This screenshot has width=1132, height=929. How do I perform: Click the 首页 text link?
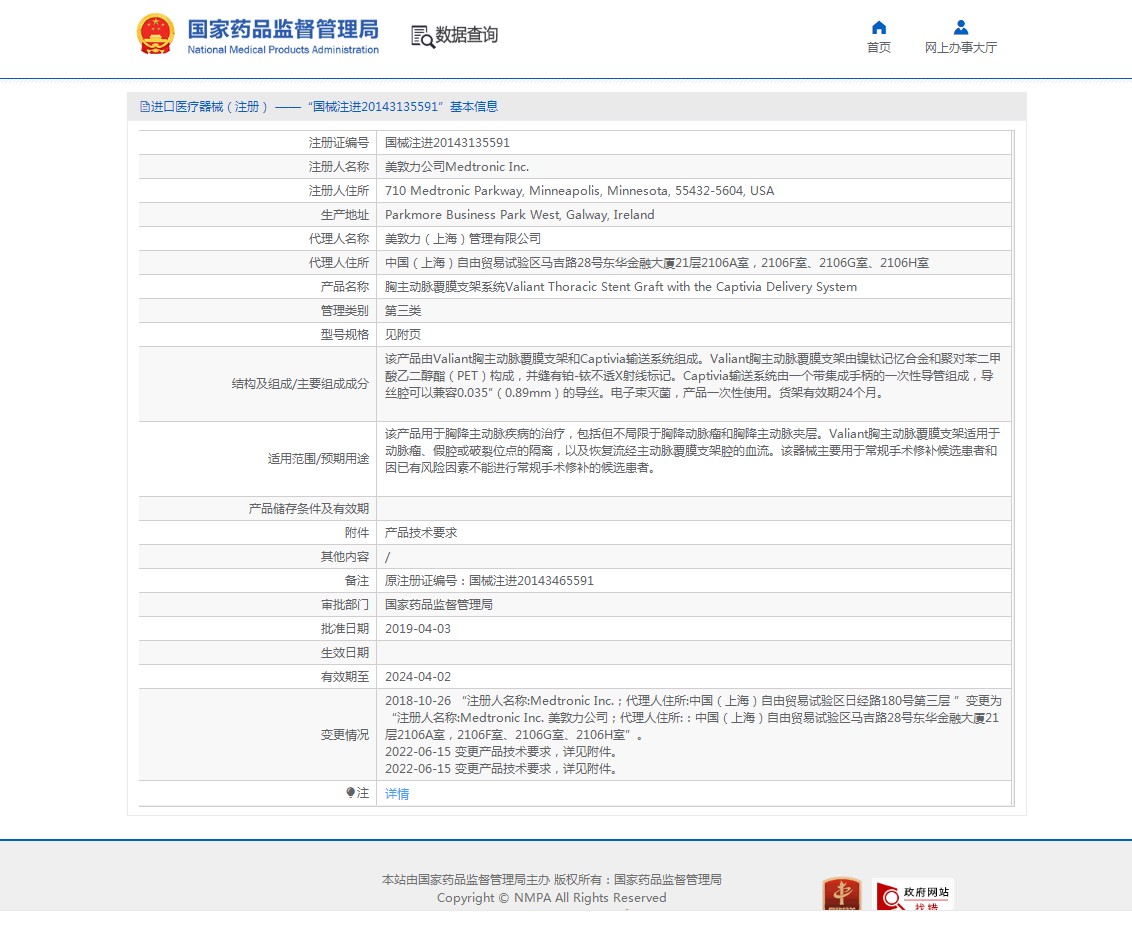[x=879, y=48]
